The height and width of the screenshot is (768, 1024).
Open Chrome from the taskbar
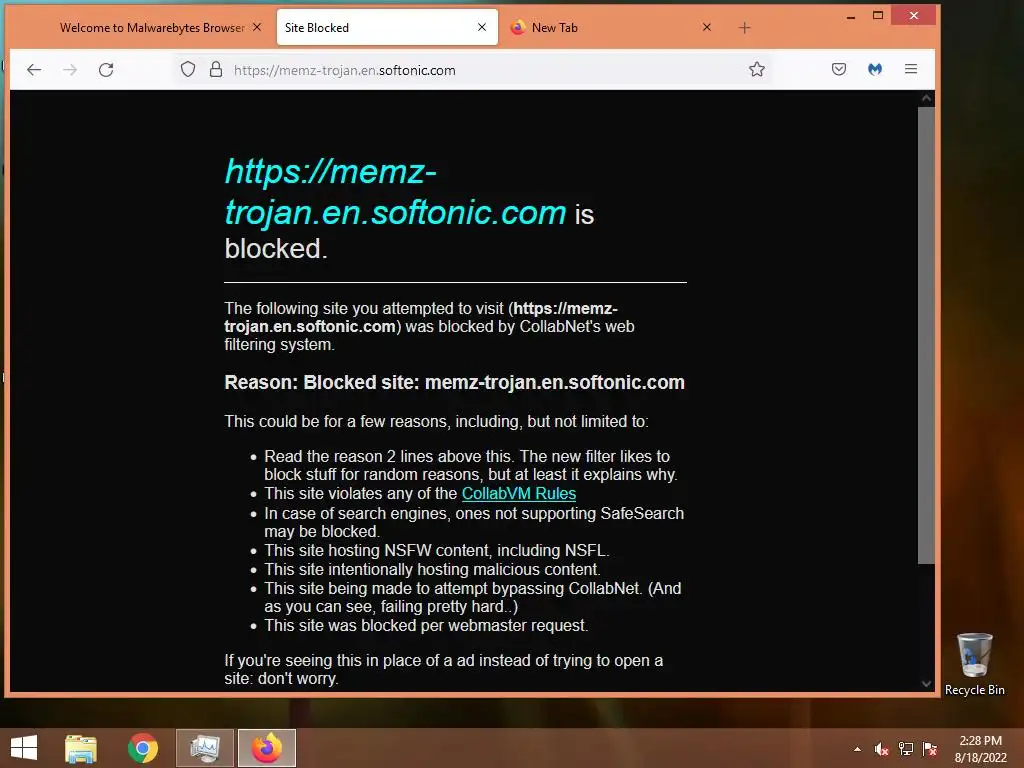point(142,748)
